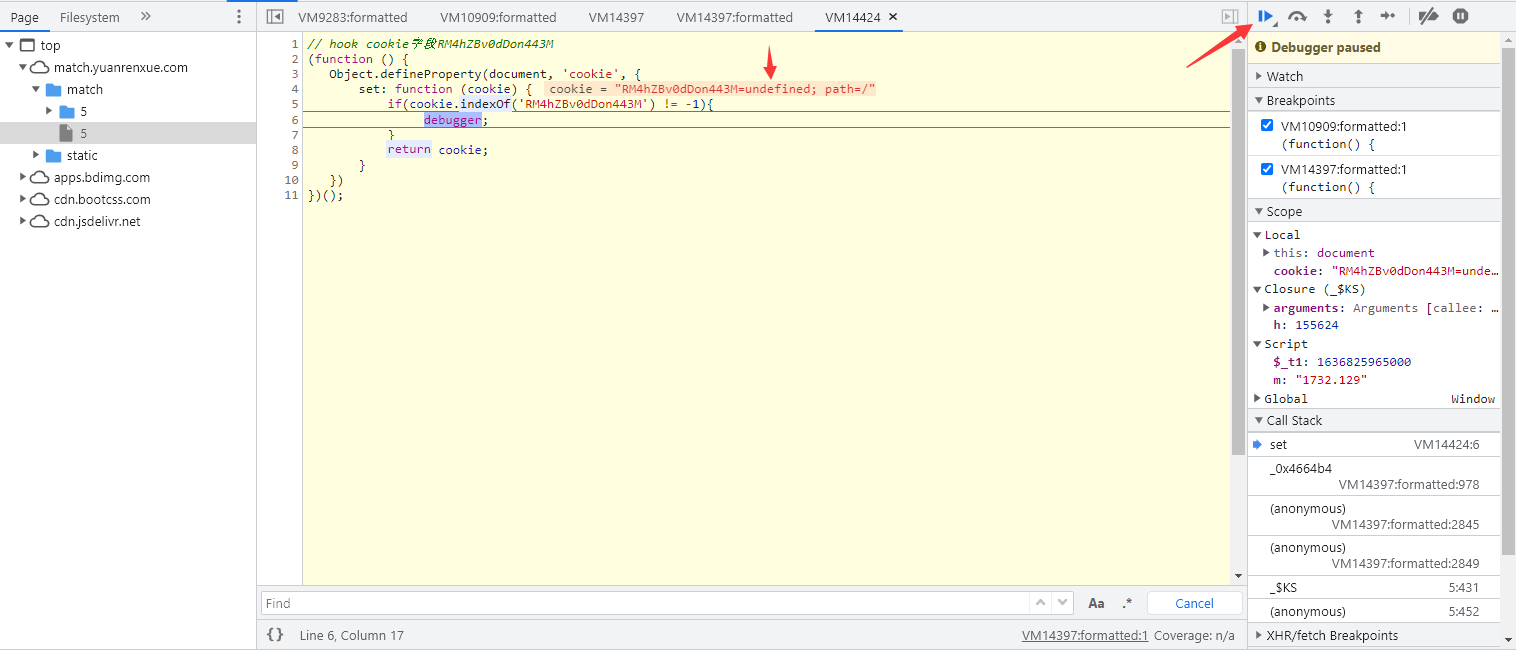Resume script execution with the play icon

click(1265, 16)
